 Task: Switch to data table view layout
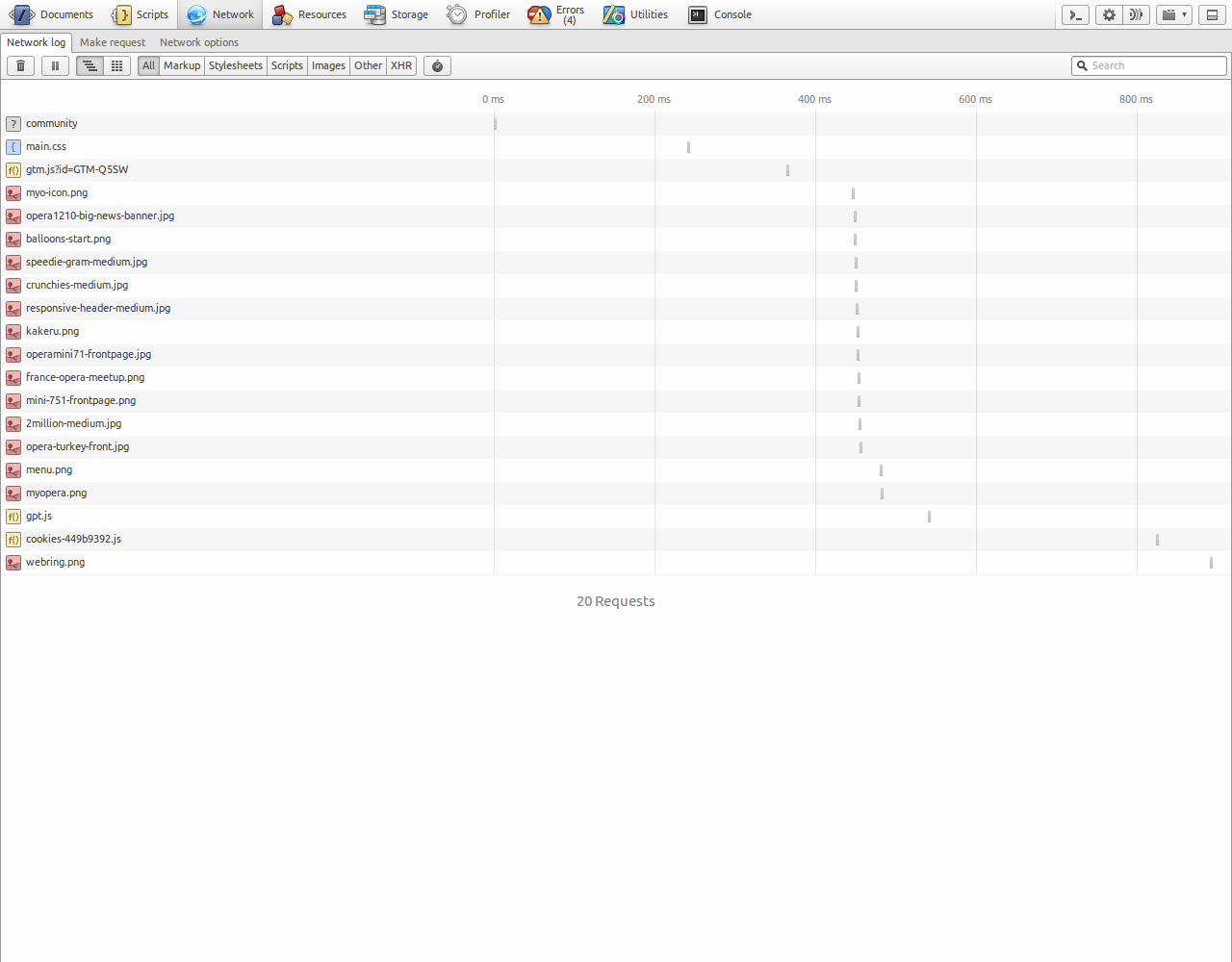[x=117, y=65]
